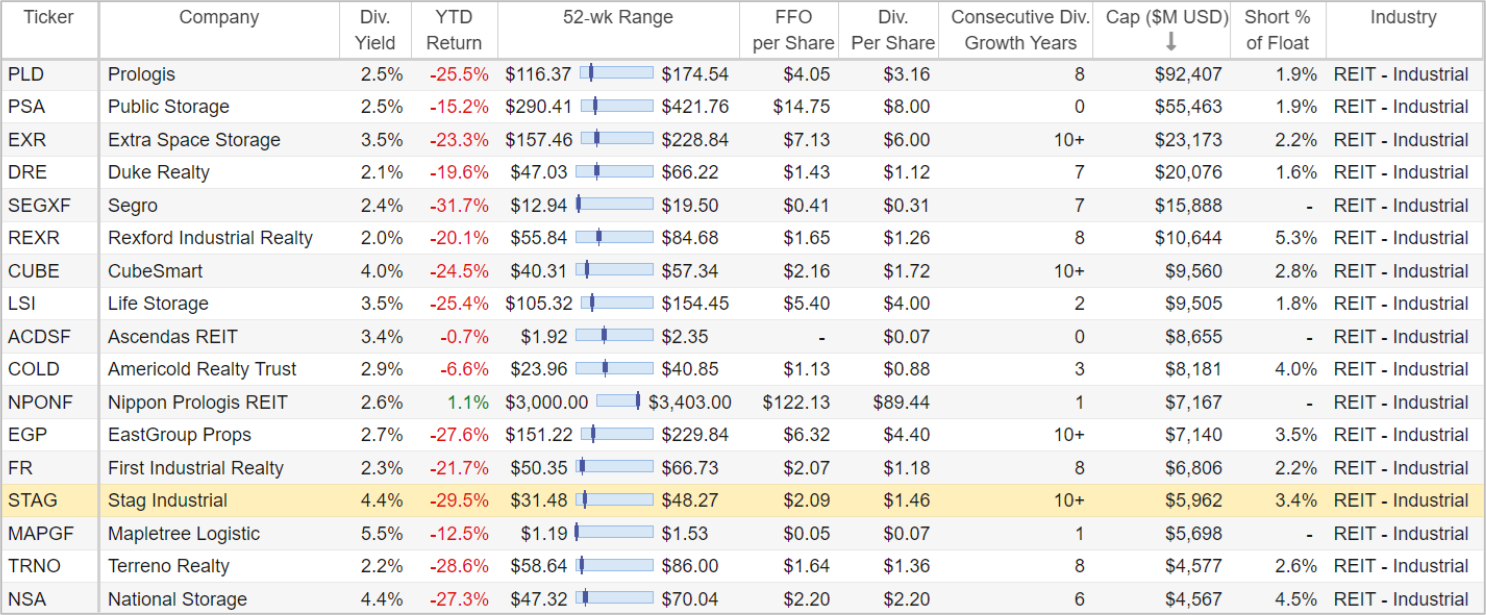Click the 52-week range bar for Prologis
1486x615 pixels.
(x=615, y=73)
